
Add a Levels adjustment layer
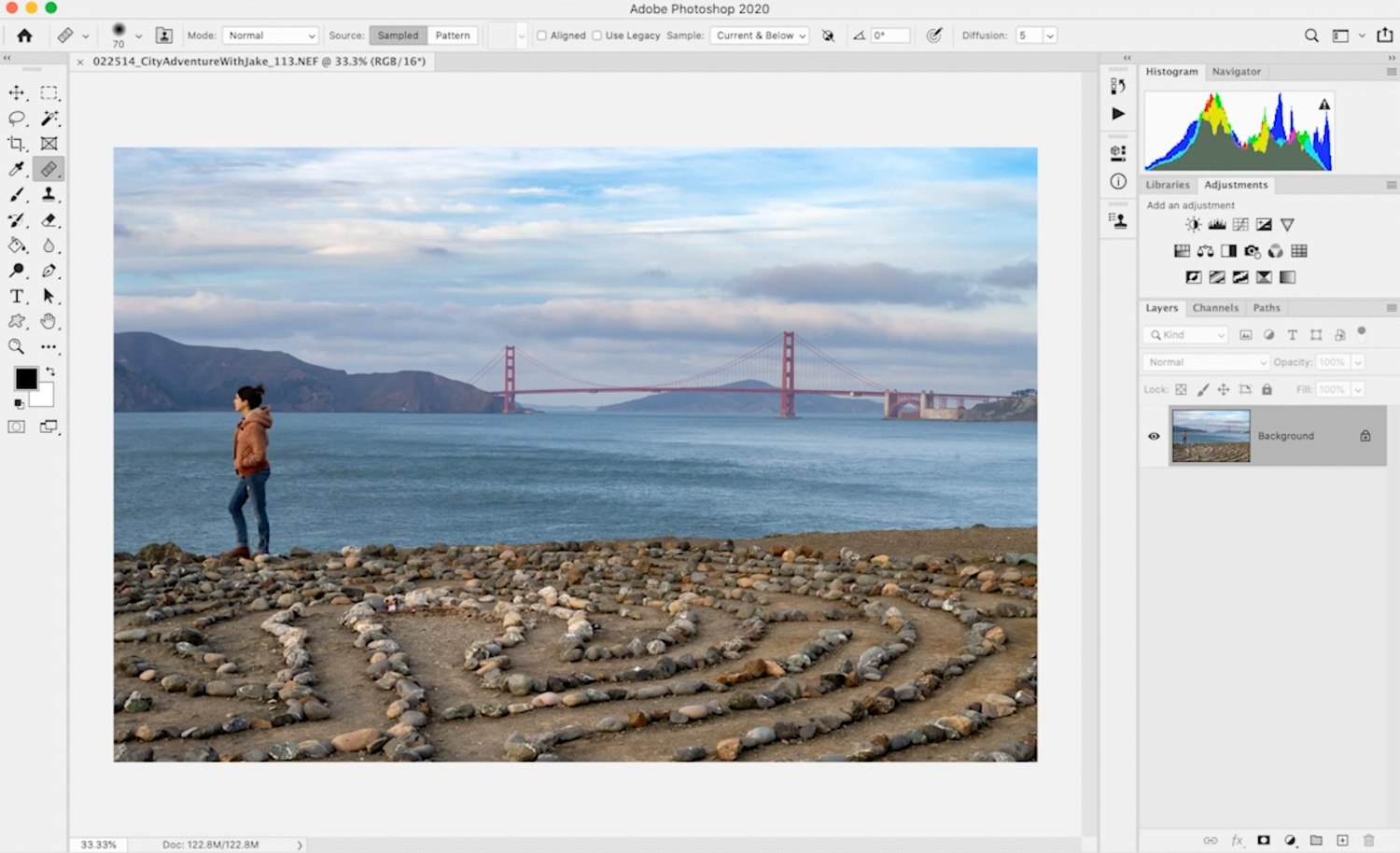1217,225
